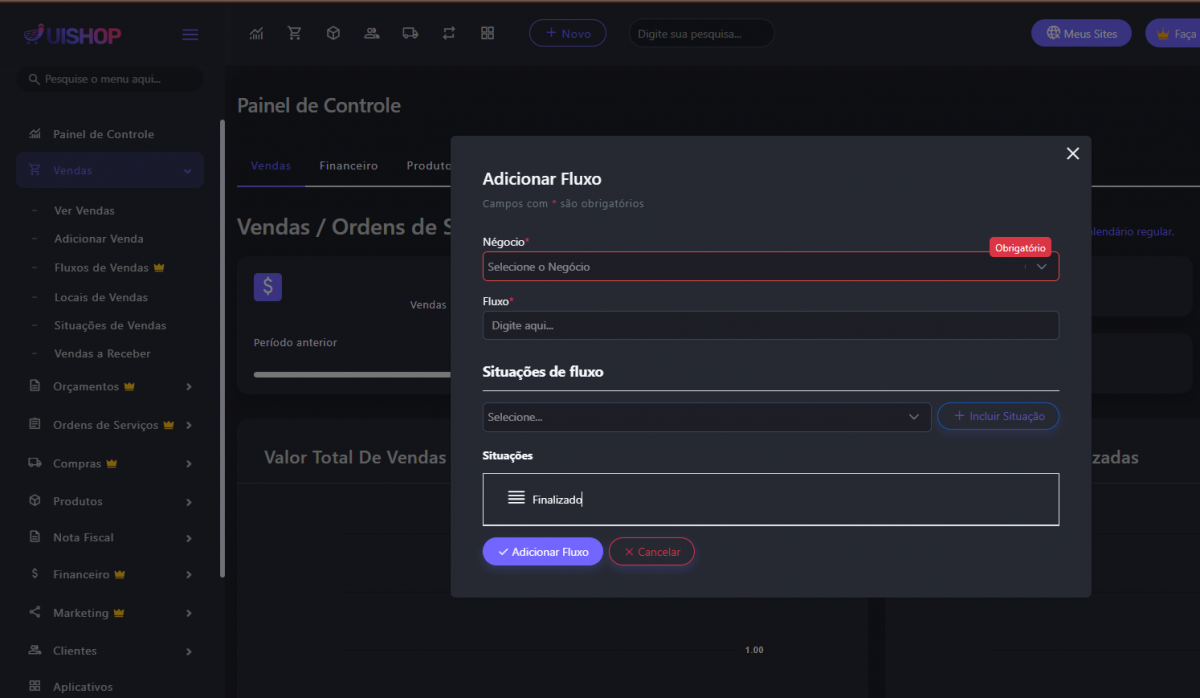Open Fluxos de Vendas menu item
Viewport: 1200px width, 698px height.
(x=101, y=268)
